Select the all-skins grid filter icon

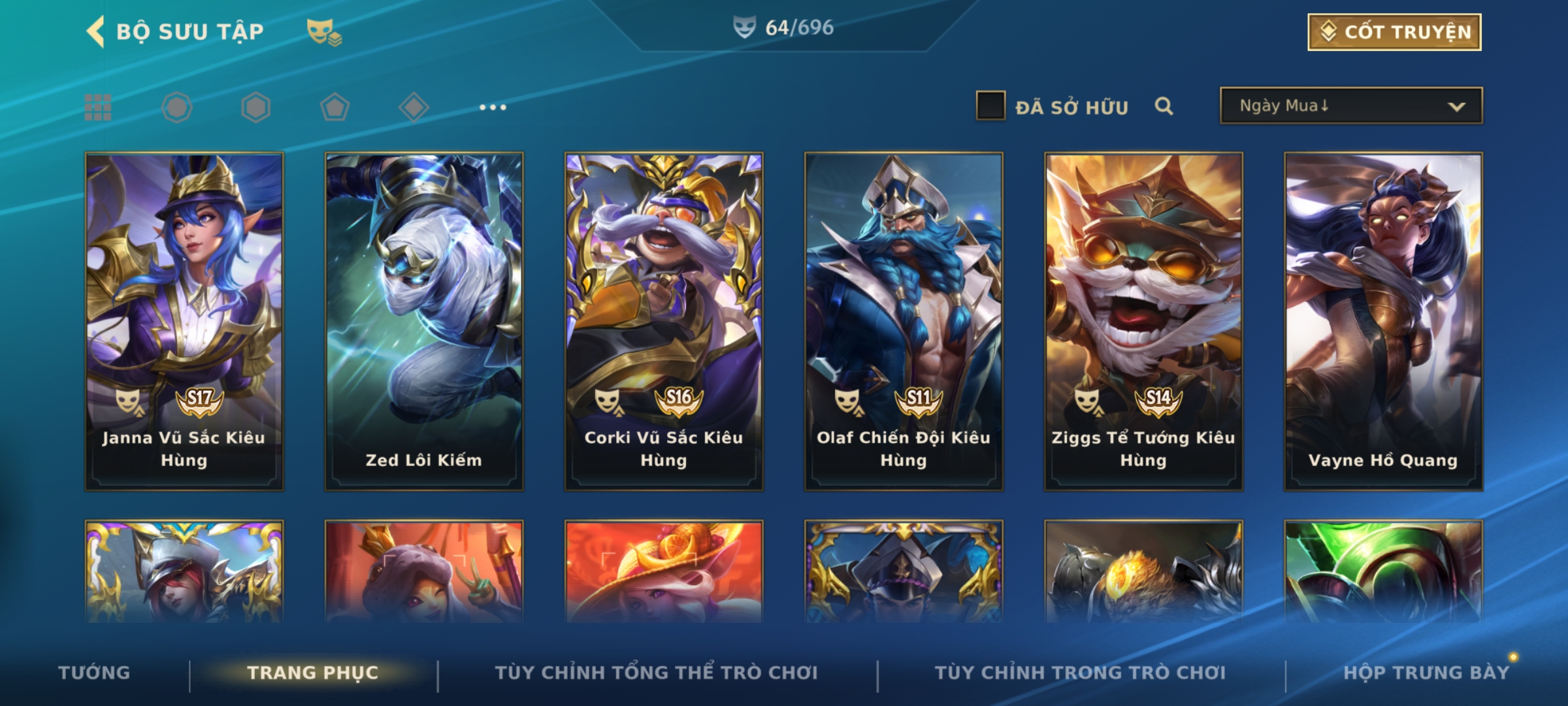tap(98, 107)
